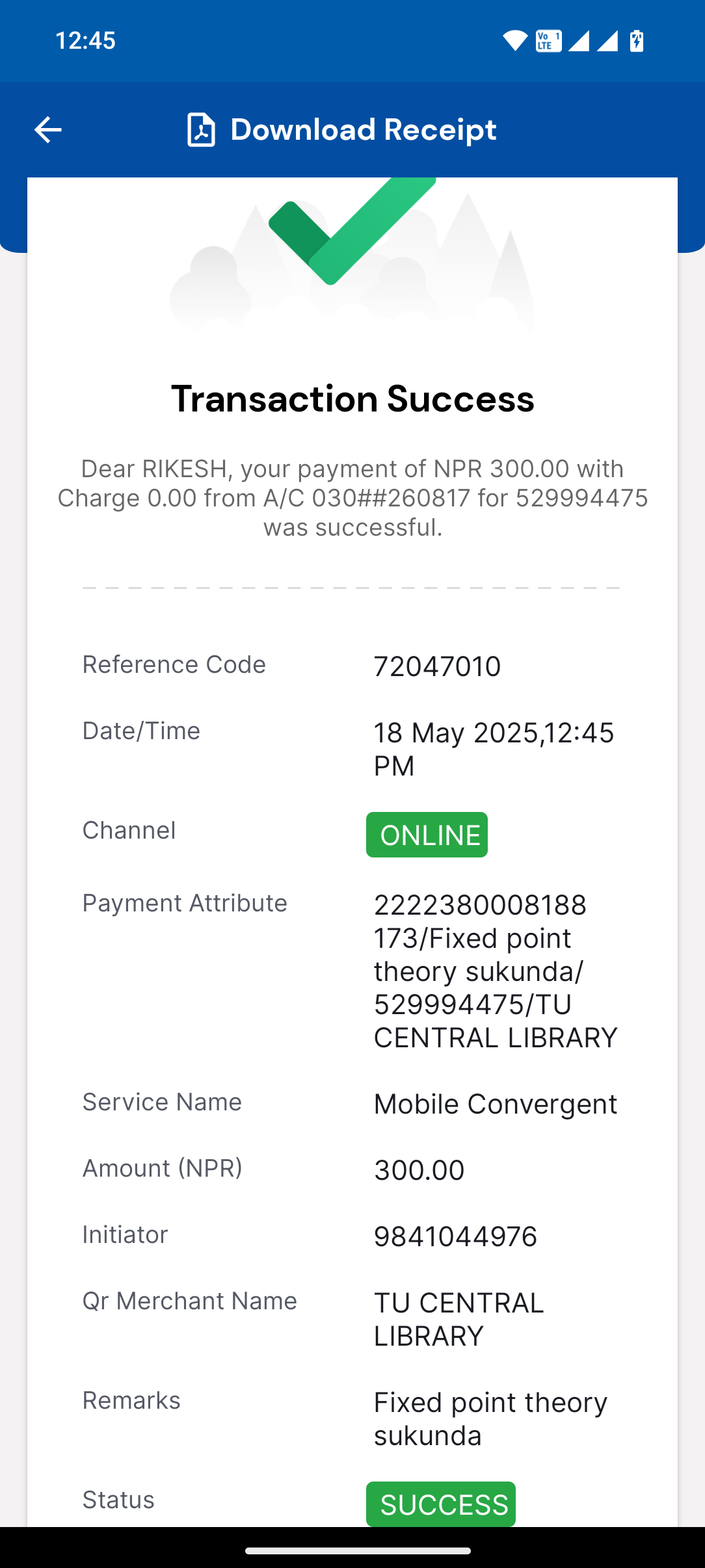Tap the back arrow icon

(x=47, y=129)
